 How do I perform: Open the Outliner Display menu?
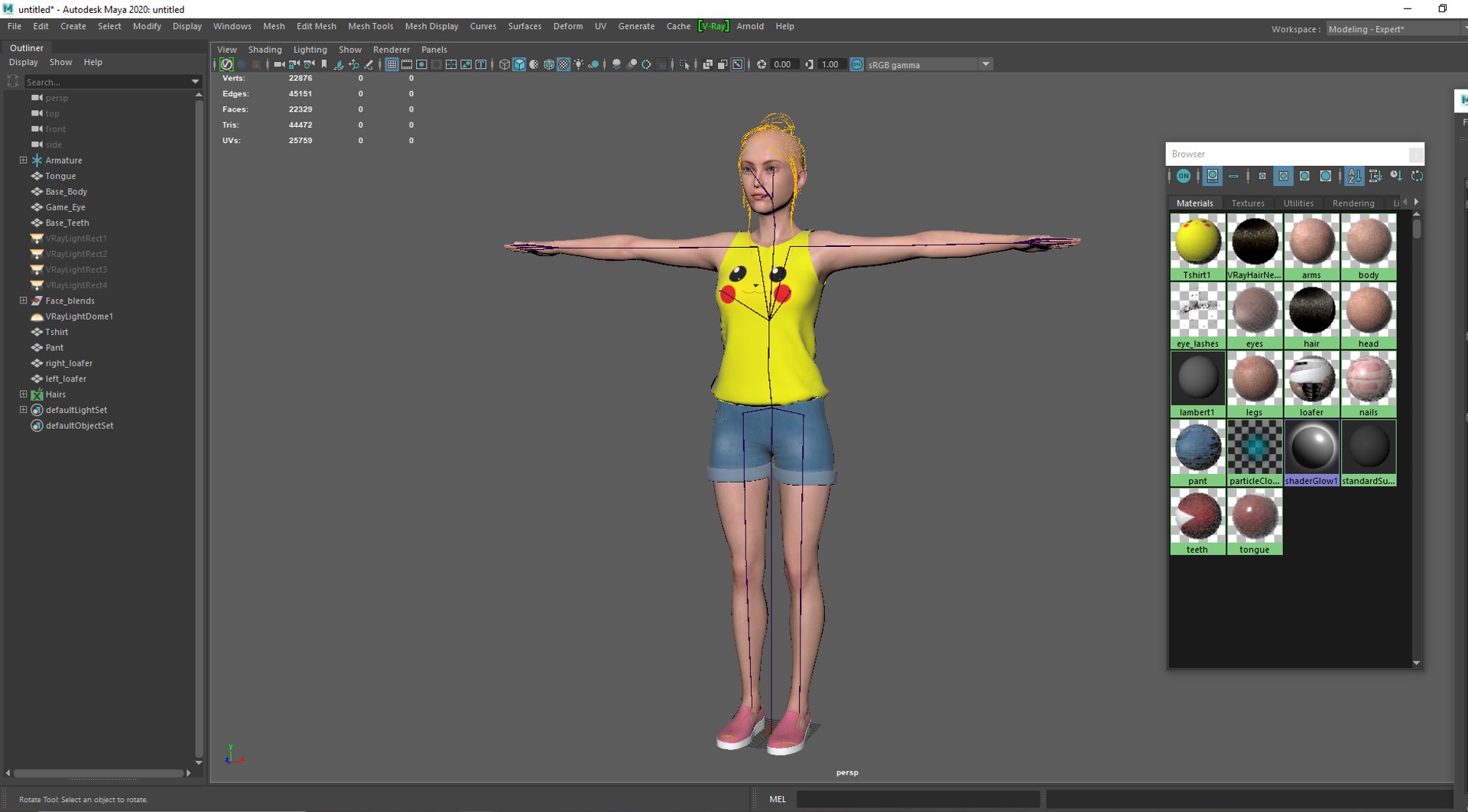pyautogui.click(x=23, y=62)
